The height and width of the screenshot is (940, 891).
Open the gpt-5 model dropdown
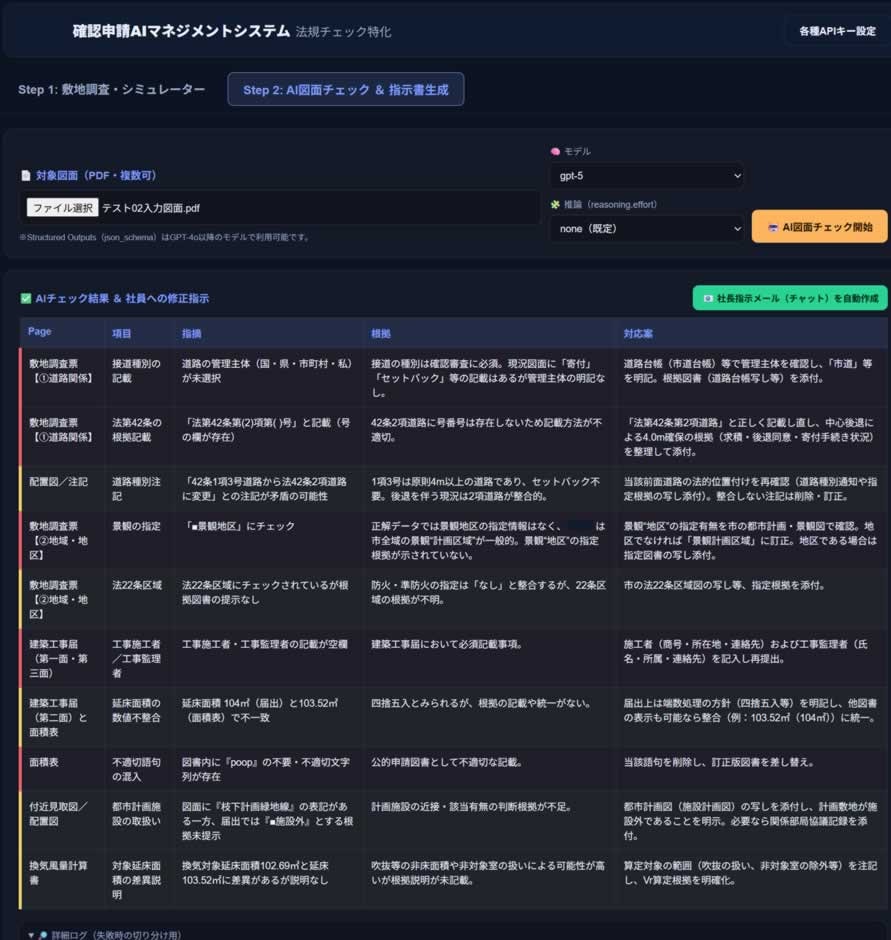pyautogui.click(x=646, y=176)
